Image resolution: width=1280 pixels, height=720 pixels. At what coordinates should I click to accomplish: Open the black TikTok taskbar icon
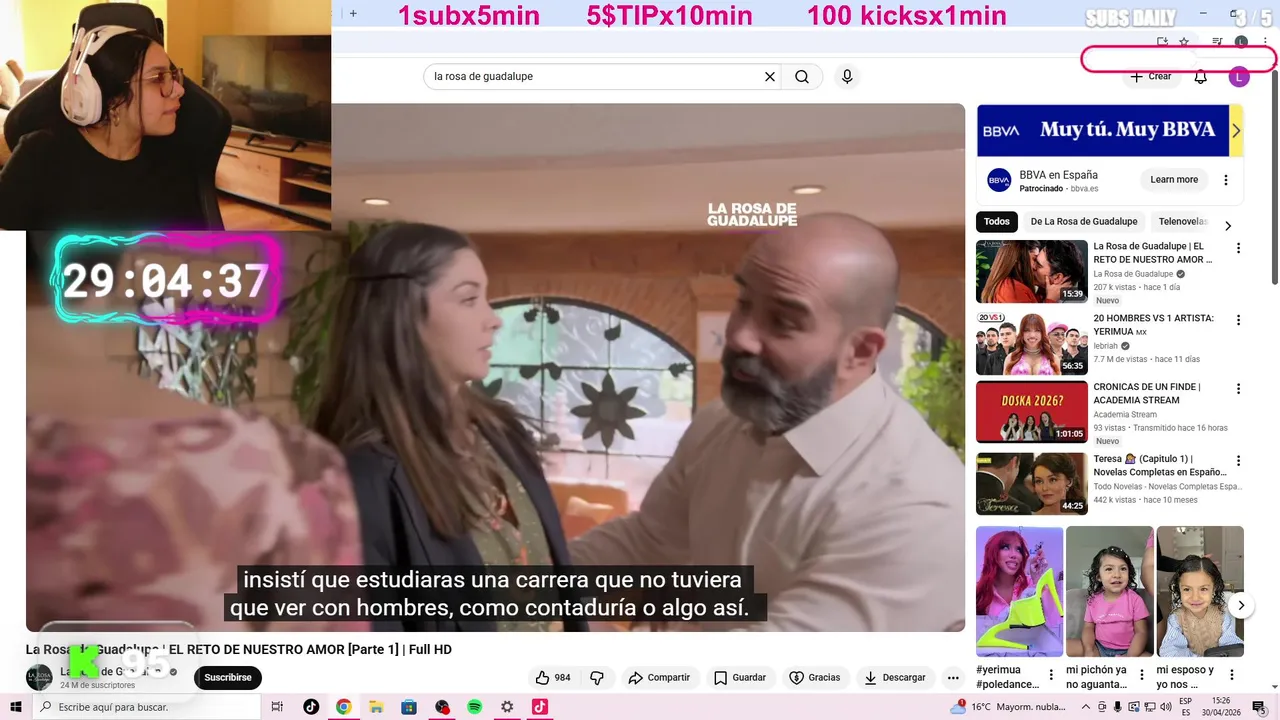(311, 707)
